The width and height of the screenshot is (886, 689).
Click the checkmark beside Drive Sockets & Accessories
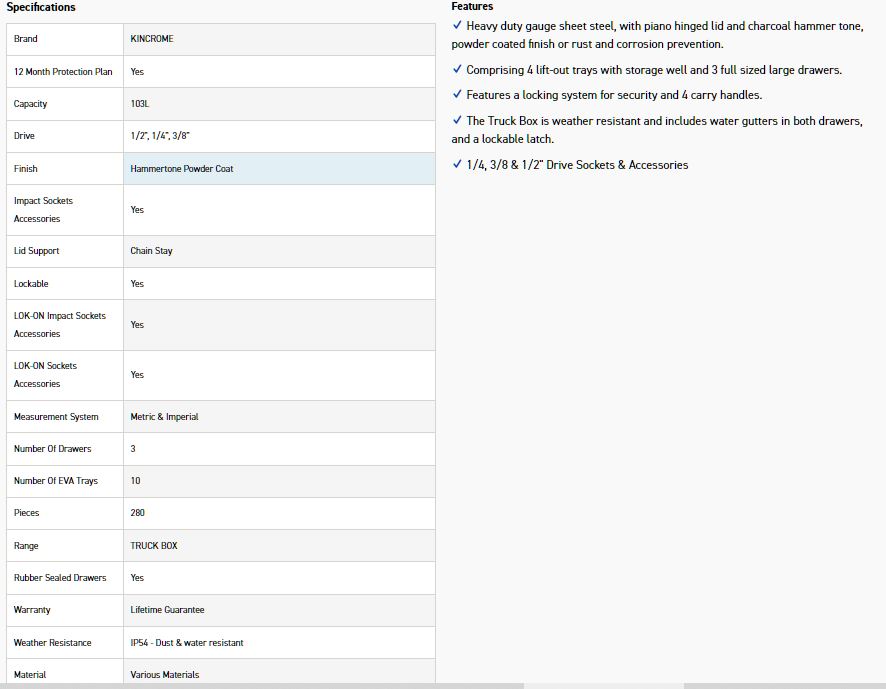click(457, 165)
